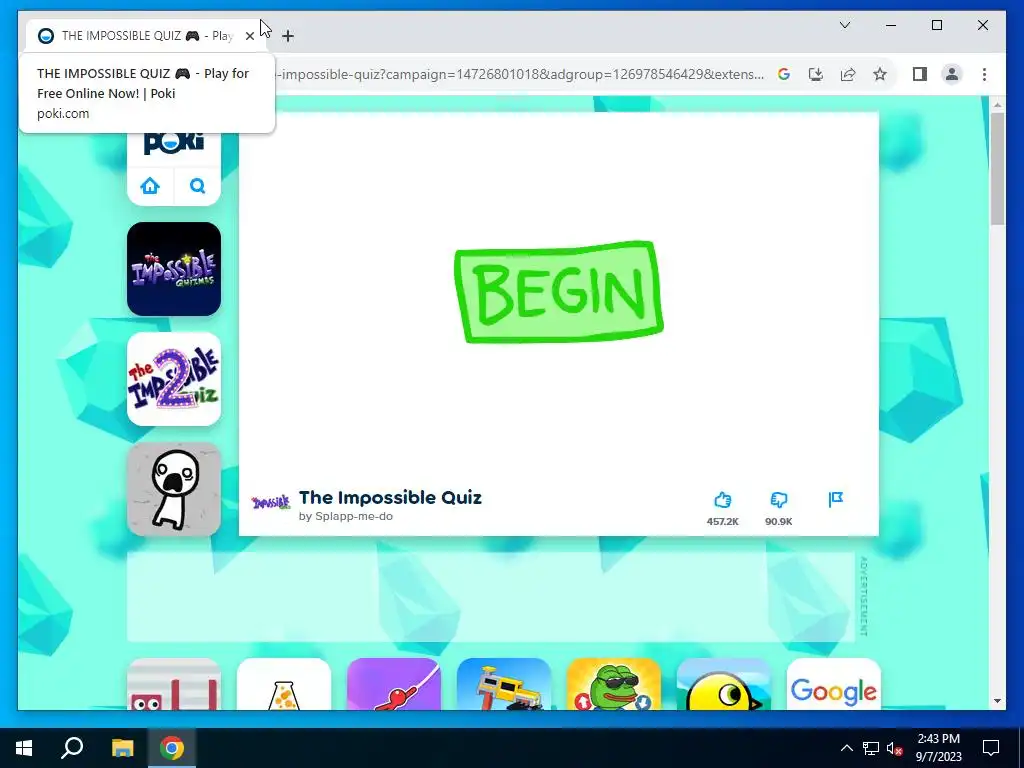The image size is (1024, 768).
Task: Expand the tab search chevron
Action: coord(844,25)
